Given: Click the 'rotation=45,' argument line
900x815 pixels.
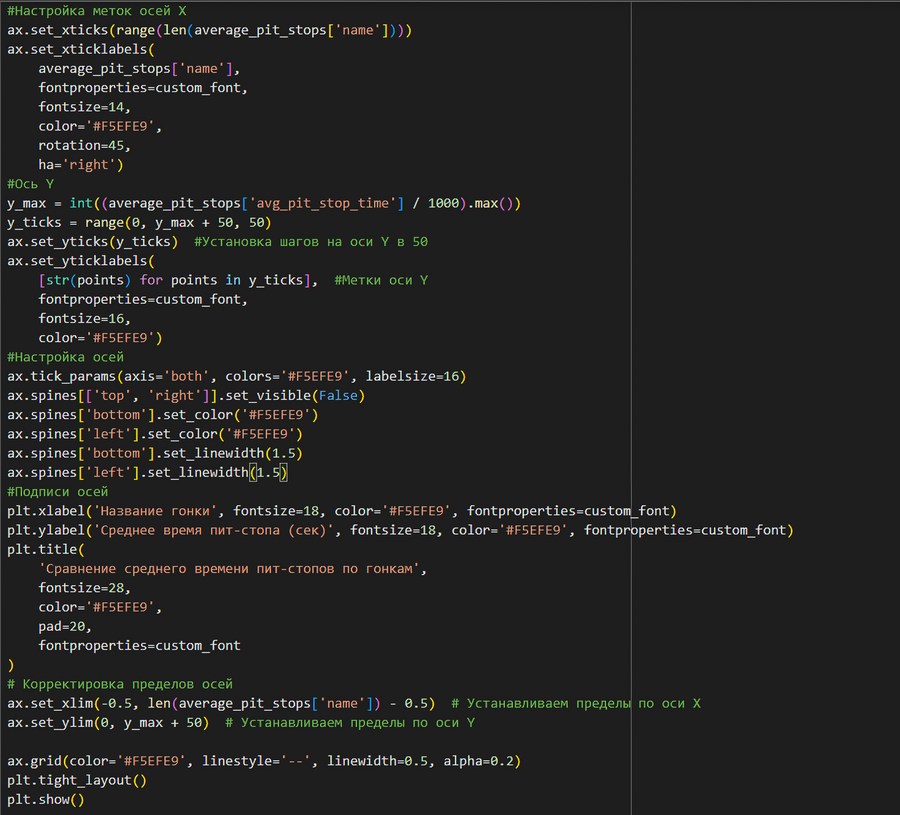Looking at the screenshot, I should pyautogui.click(x=84, y=145).
